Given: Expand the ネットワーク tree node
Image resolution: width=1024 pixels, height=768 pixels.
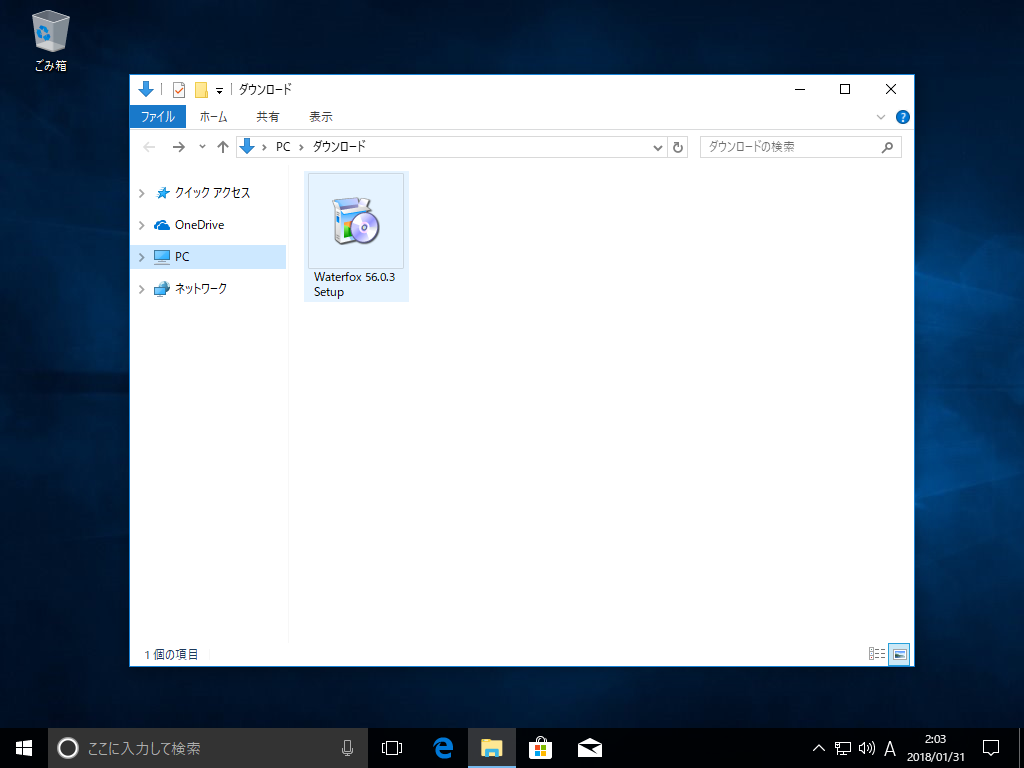Looking at the screenshot, I should click(x=142, y=289).
